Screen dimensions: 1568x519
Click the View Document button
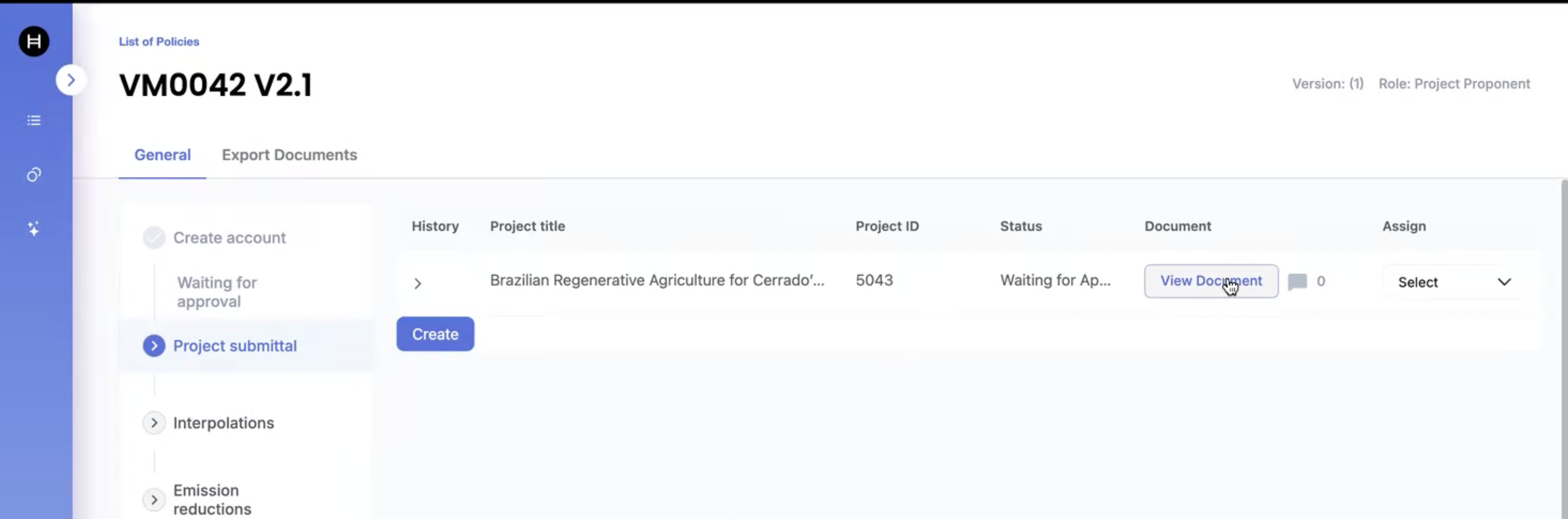pyautogui.click(x=1210, y=281)
